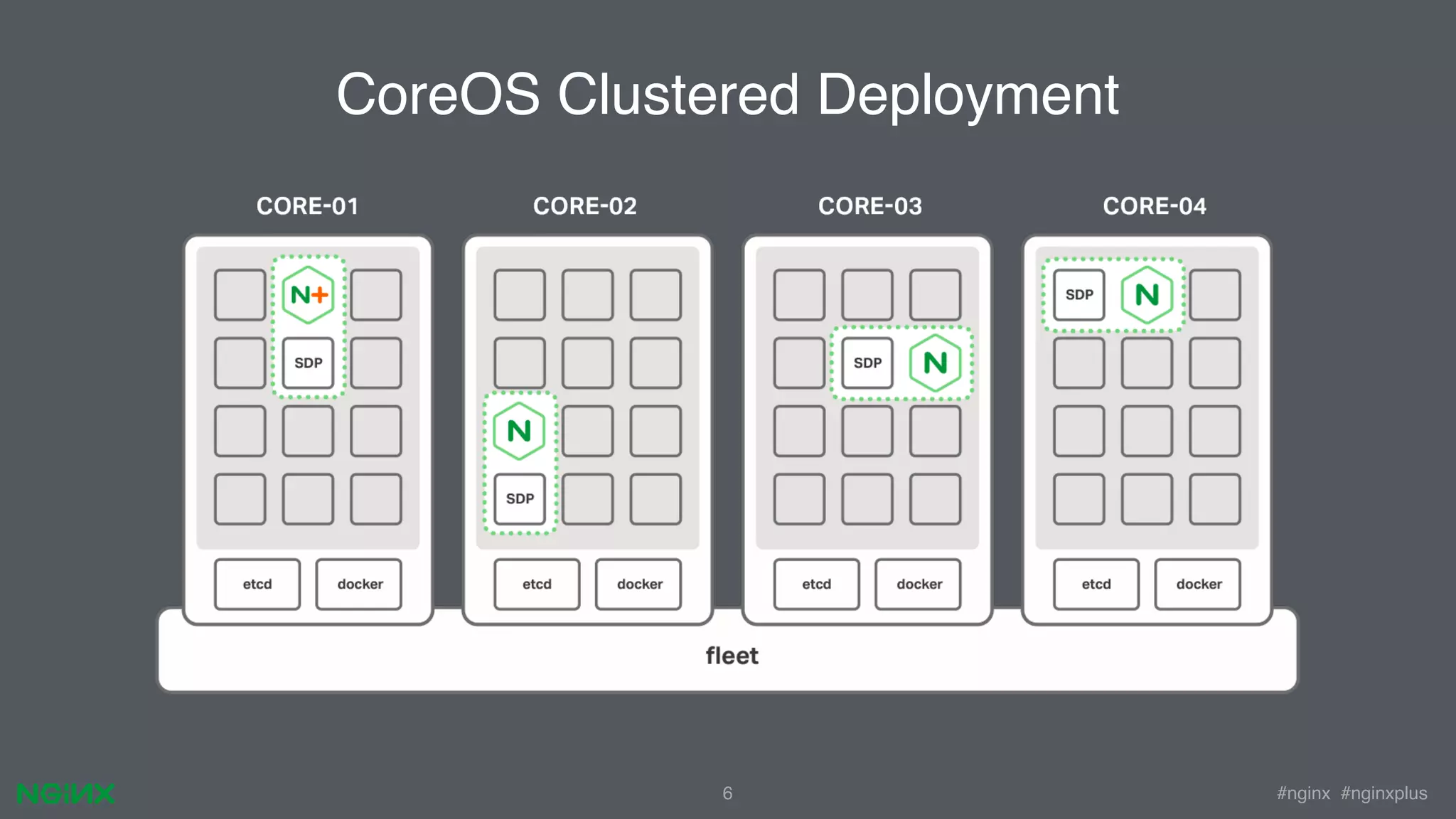This screenshot has height=819, width=1456.
Task: Click the NGINX N hexagon in CORE-02
Action: pos(519,431)
